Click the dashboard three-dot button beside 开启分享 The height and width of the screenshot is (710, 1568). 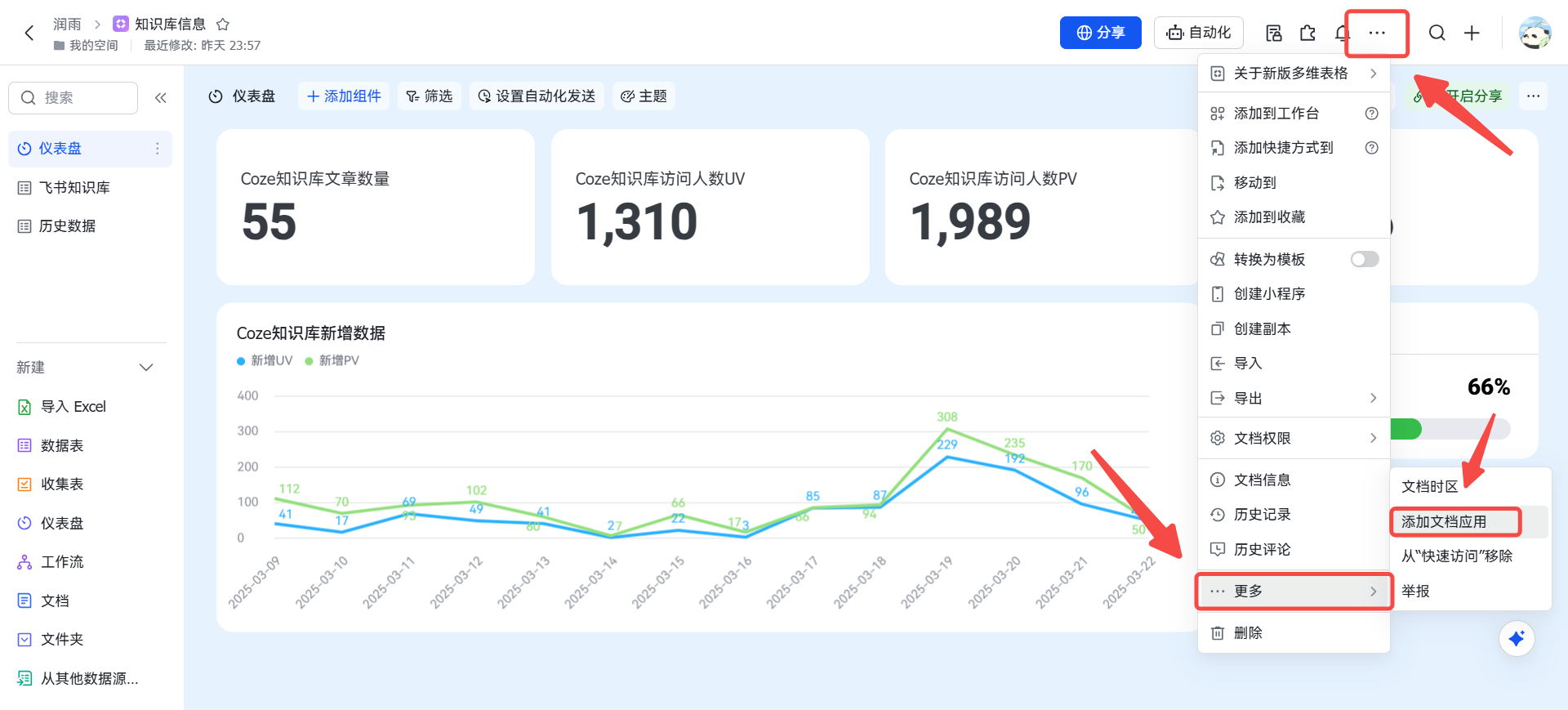point(1534,96)
